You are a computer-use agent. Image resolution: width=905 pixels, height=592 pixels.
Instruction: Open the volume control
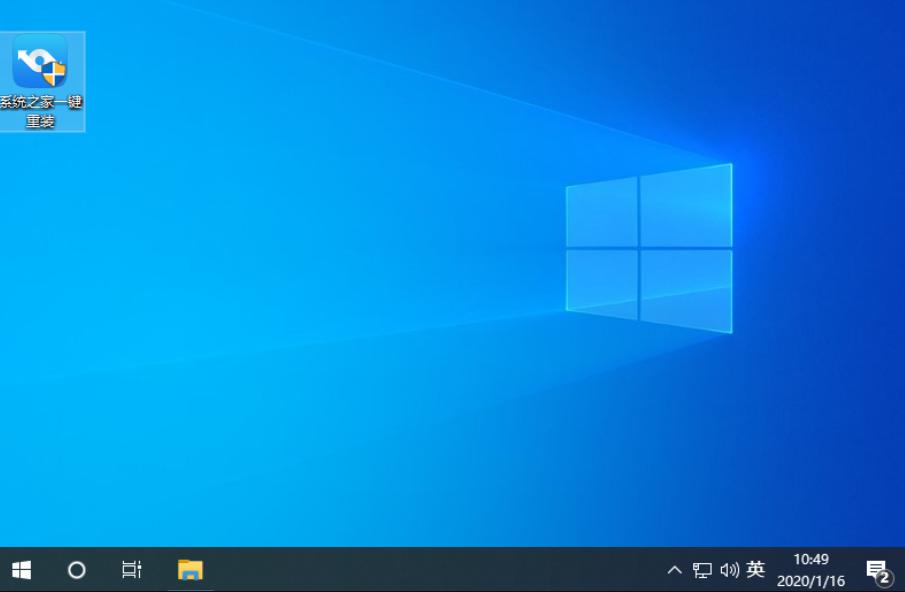point(730,570)
